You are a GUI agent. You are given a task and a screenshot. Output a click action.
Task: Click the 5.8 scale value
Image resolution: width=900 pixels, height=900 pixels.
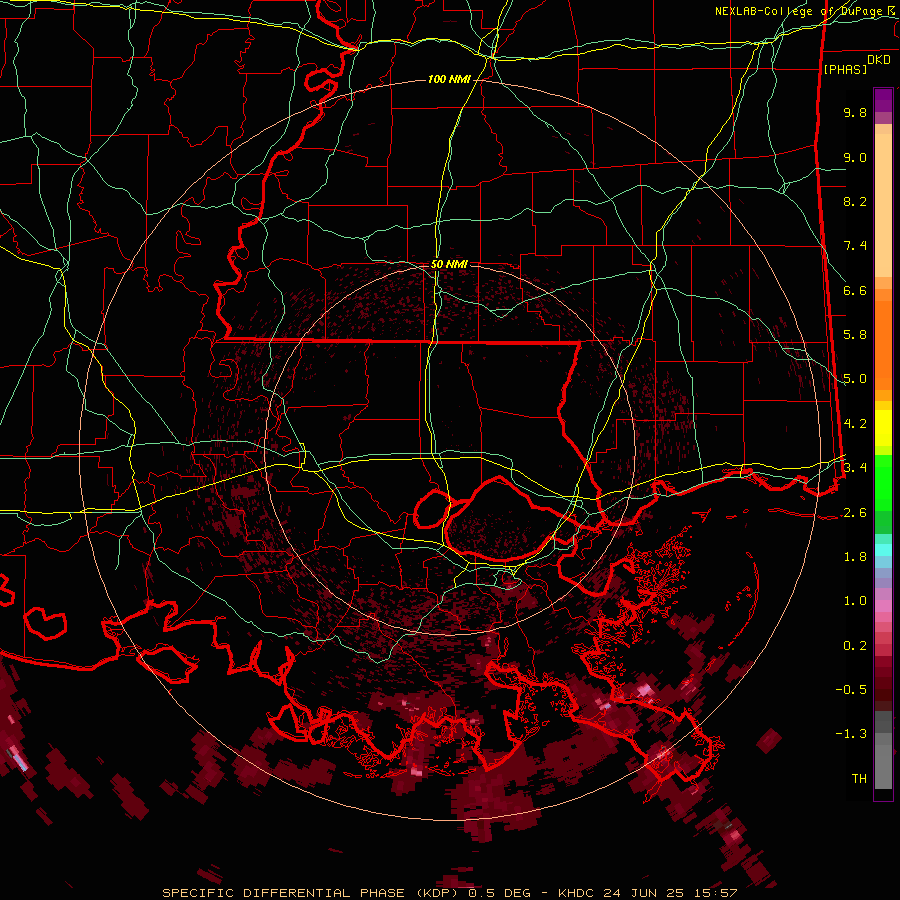[855, 335]
